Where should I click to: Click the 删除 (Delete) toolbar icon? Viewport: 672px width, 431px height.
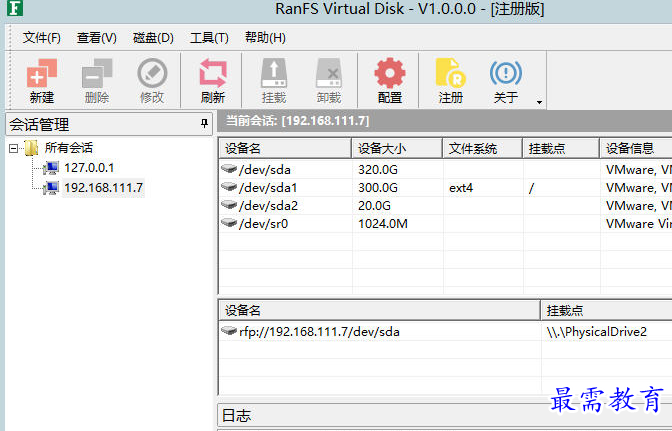[97, 81]
